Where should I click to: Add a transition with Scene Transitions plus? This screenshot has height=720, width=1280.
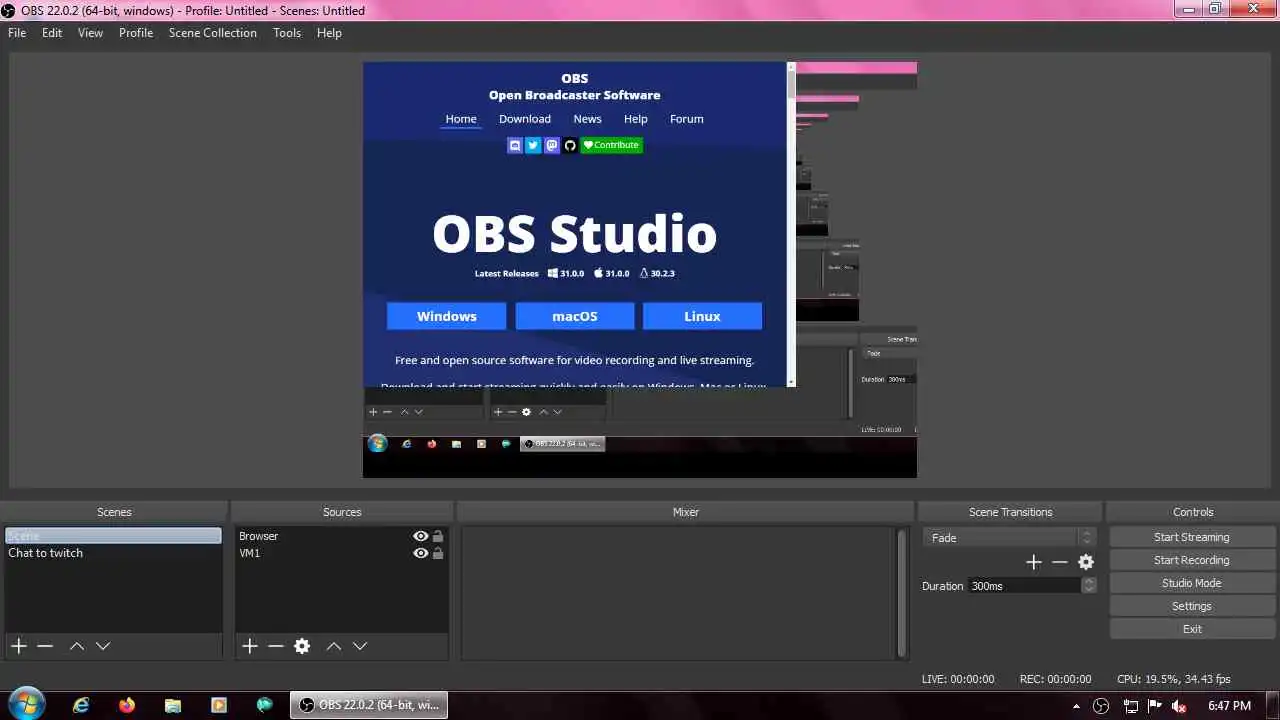(x=1034, y=562)
